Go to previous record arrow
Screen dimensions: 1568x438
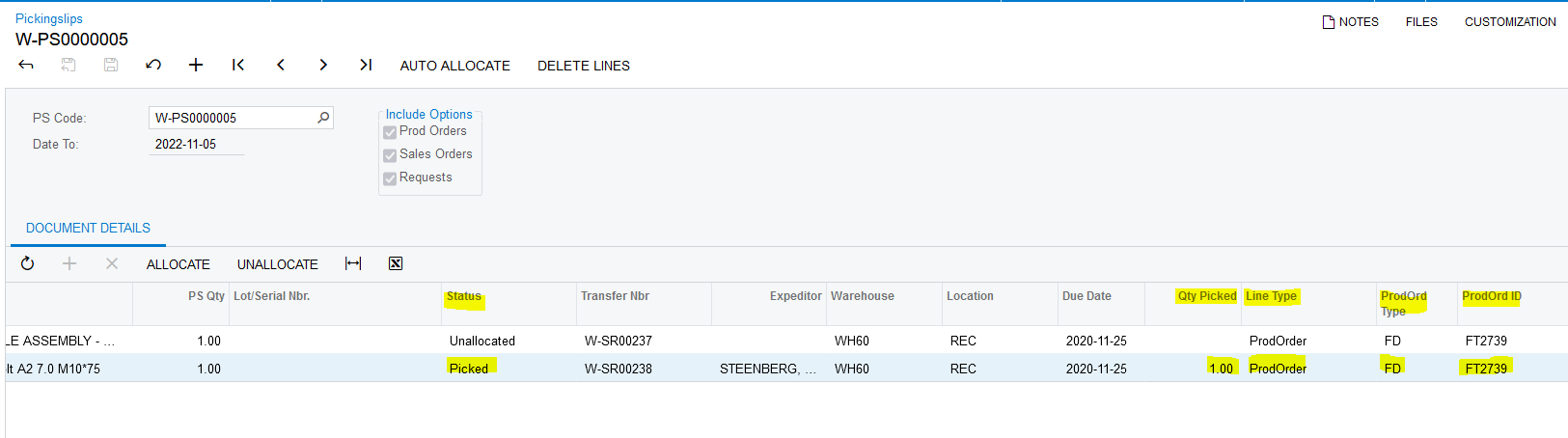tap(281, 65)
